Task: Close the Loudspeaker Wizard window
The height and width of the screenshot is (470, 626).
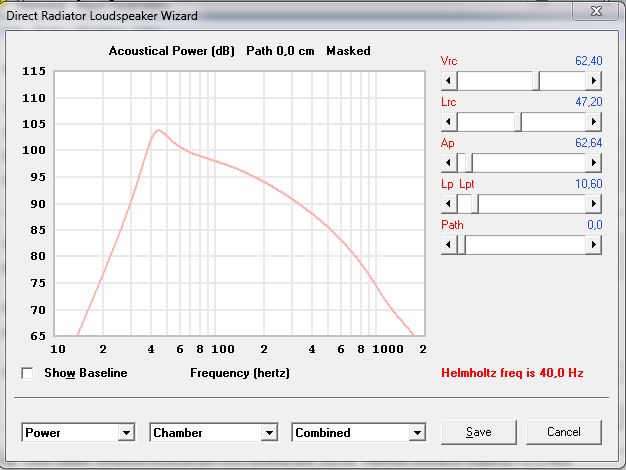Action: [x=596, y=11]
